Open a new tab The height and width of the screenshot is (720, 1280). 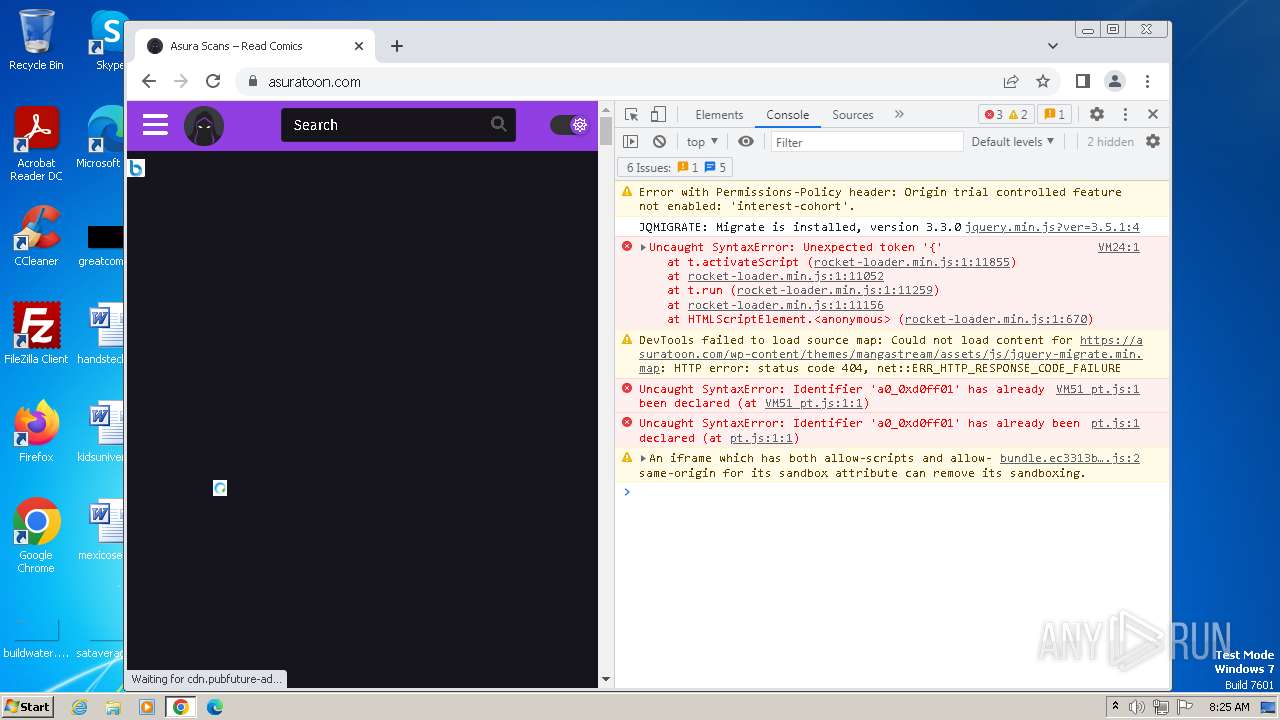[397, 46]
